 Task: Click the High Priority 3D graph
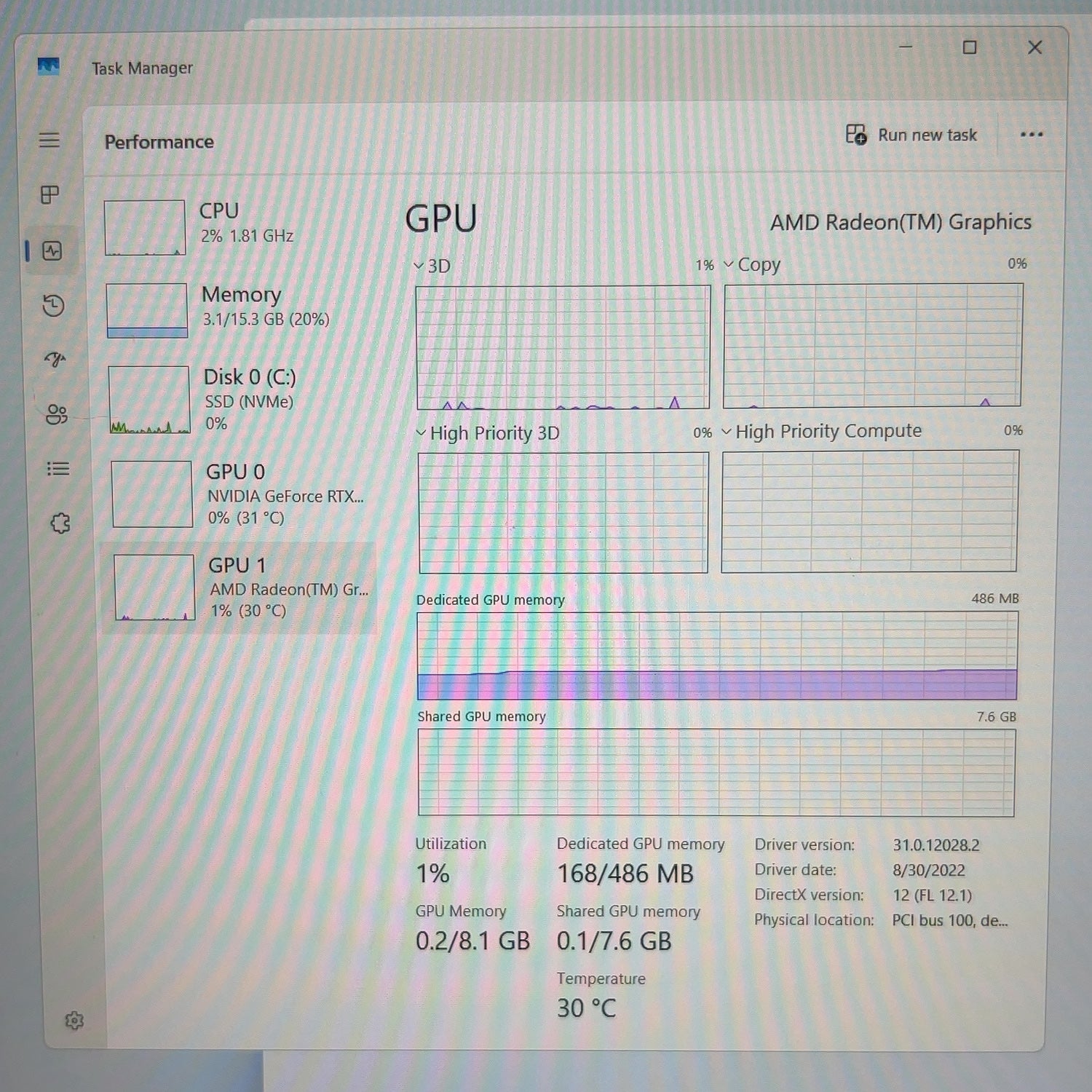tap(563, 513)
